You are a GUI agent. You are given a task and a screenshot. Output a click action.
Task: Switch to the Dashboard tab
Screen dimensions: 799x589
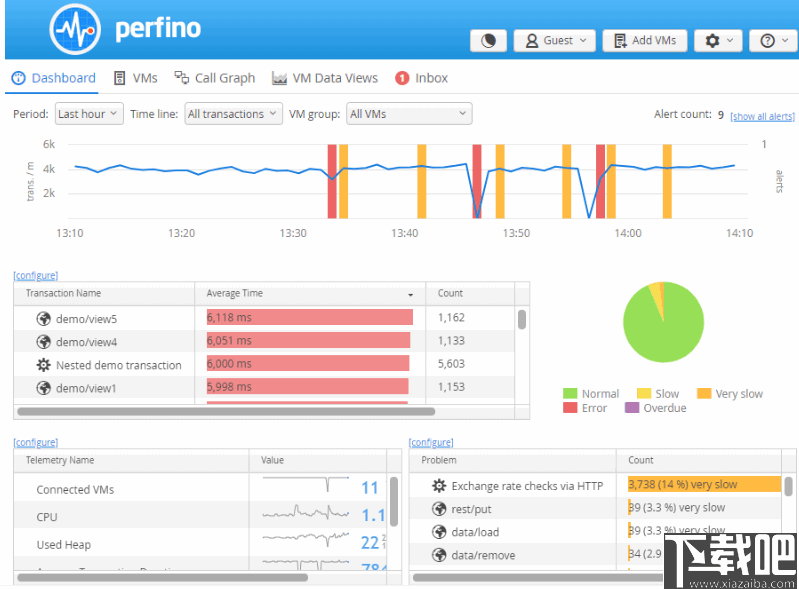[54, 78]
